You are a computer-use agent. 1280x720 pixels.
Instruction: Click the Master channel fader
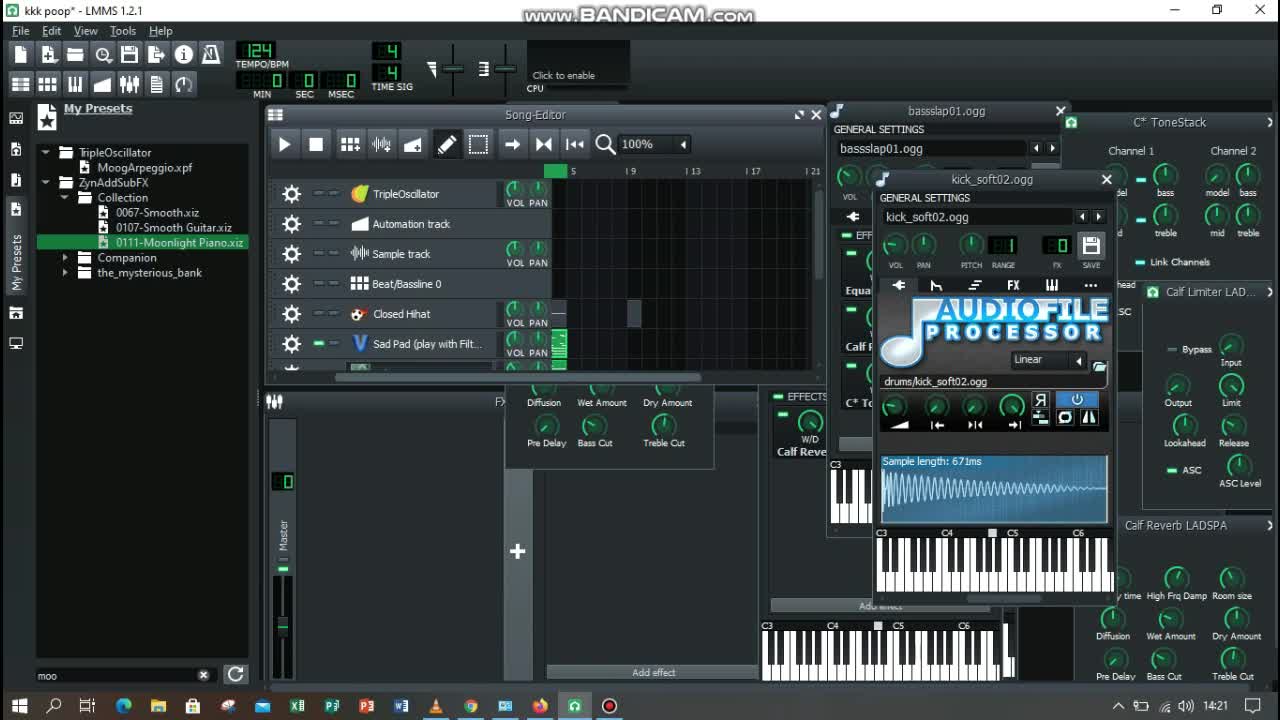coord(283,625)
